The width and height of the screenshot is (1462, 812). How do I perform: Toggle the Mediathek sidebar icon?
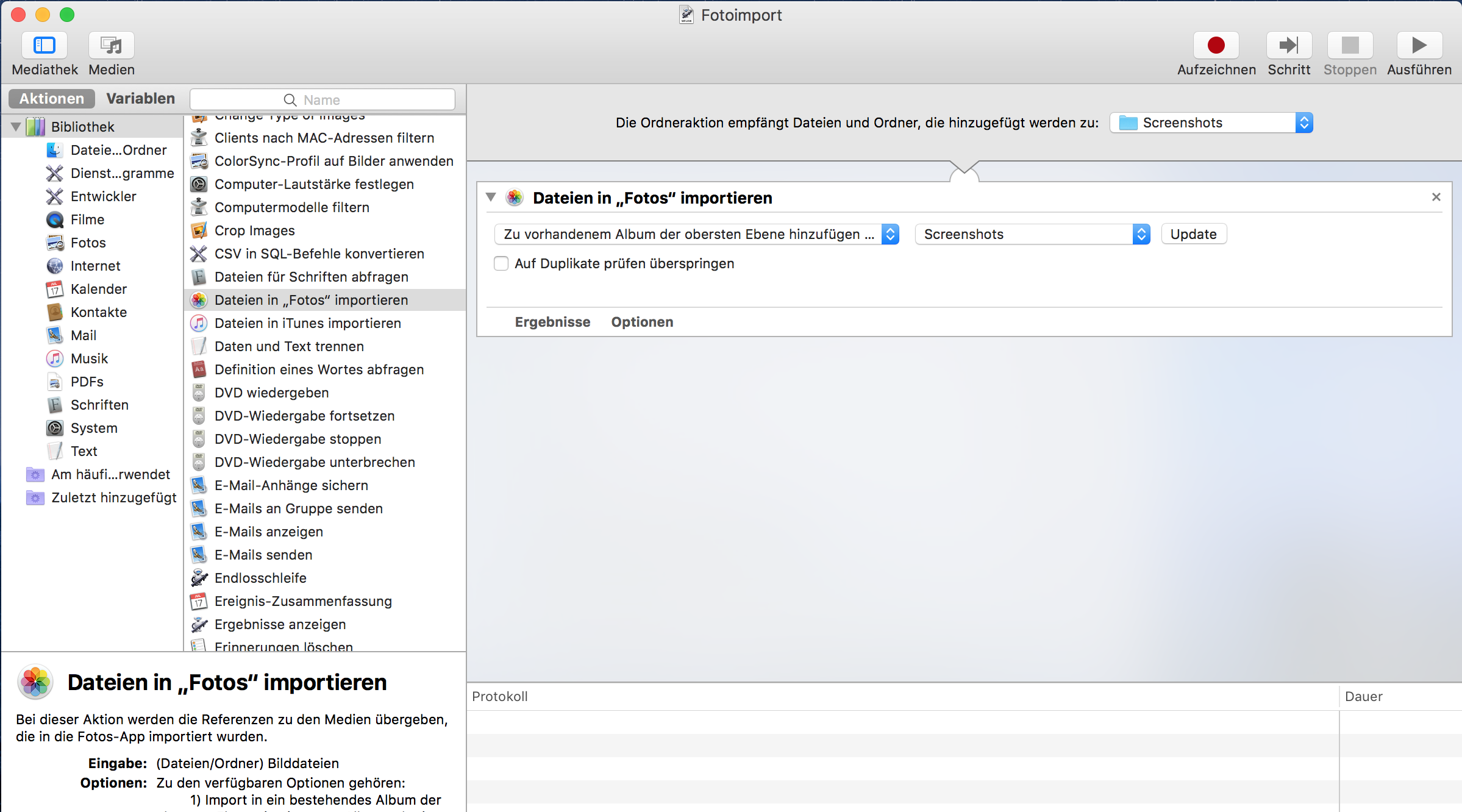click(44, 45)
